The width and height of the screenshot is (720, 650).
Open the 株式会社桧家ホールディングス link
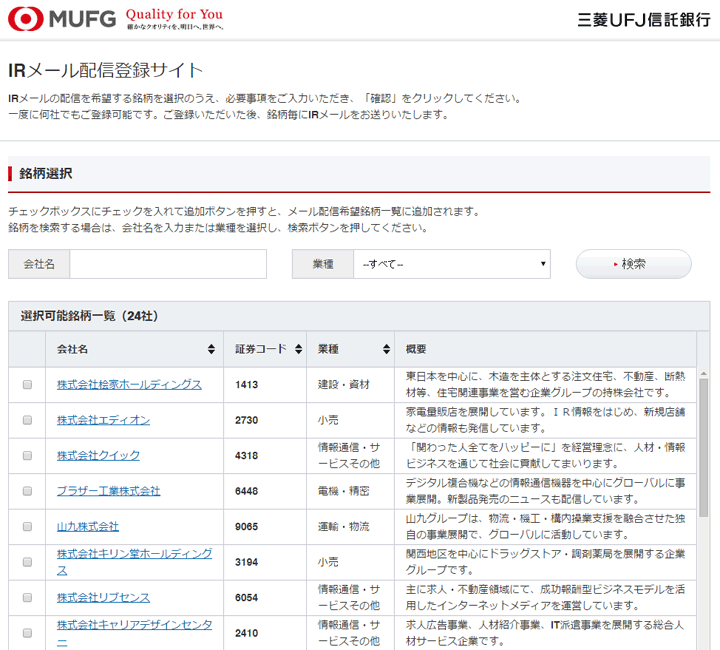(x=129, y=385)
